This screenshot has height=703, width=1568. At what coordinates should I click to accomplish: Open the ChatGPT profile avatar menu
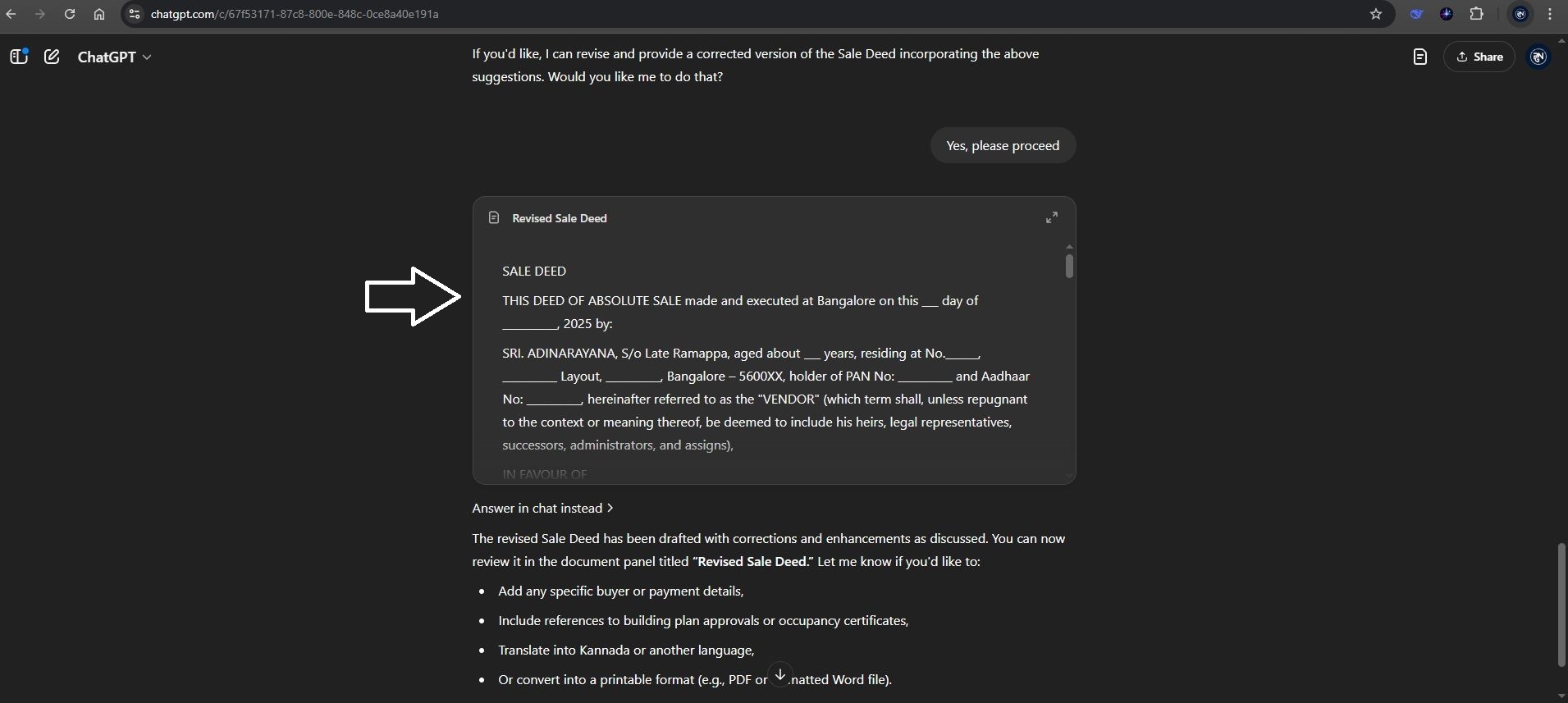coord(1538,57)
